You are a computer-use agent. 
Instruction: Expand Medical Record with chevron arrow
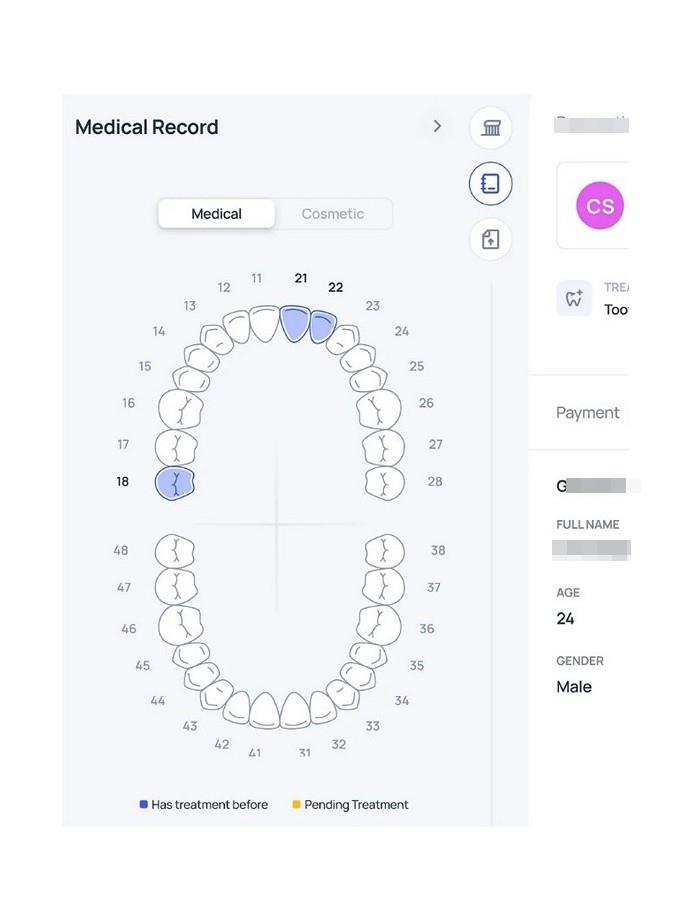(x=437, y=126)
